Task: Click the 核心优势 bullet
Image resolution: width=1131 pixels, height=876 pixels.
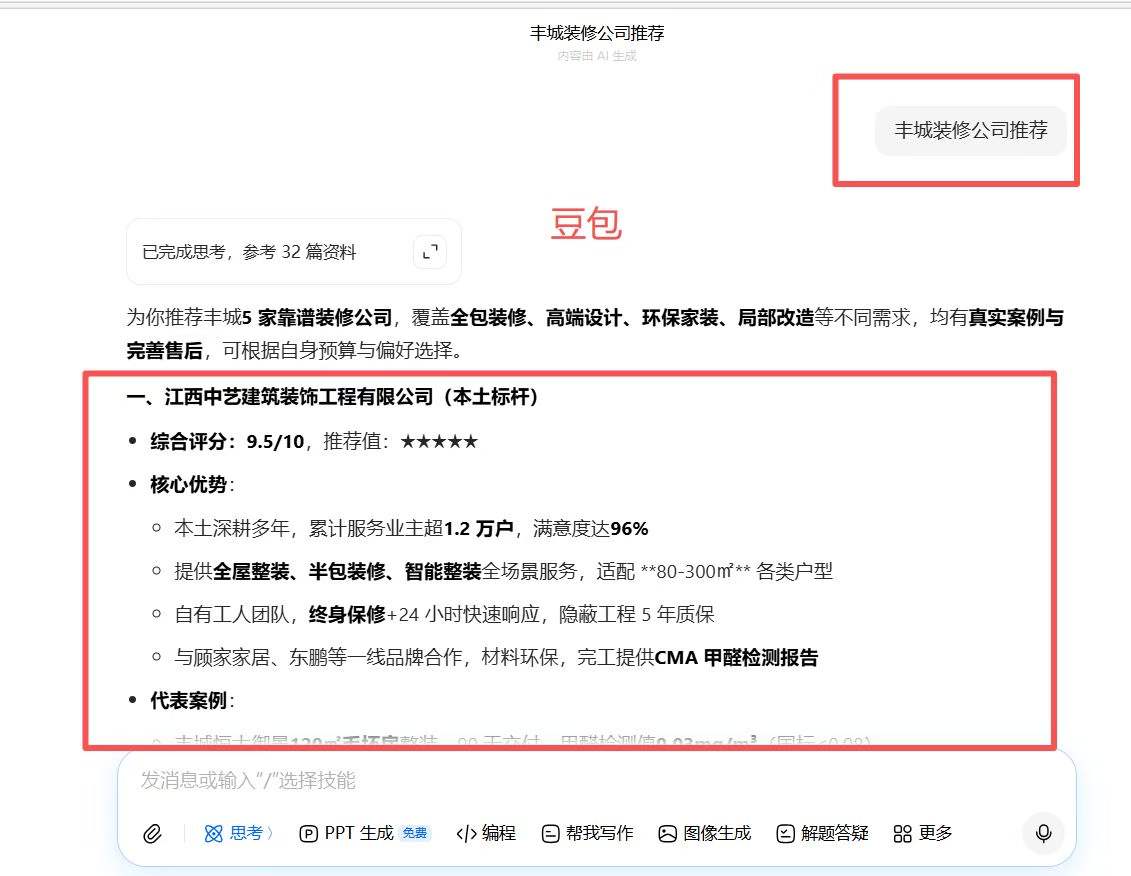Action: [192, 484]
